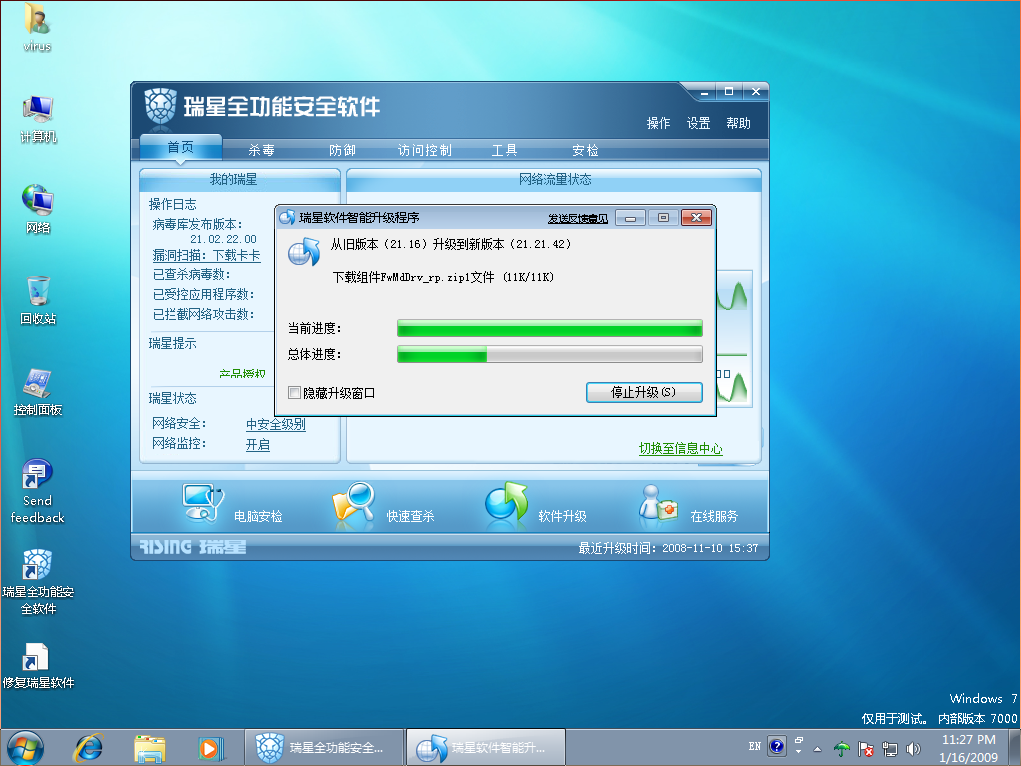Launch 瑞星全功能安全软件 desktop shortcut

click(38, 582)
